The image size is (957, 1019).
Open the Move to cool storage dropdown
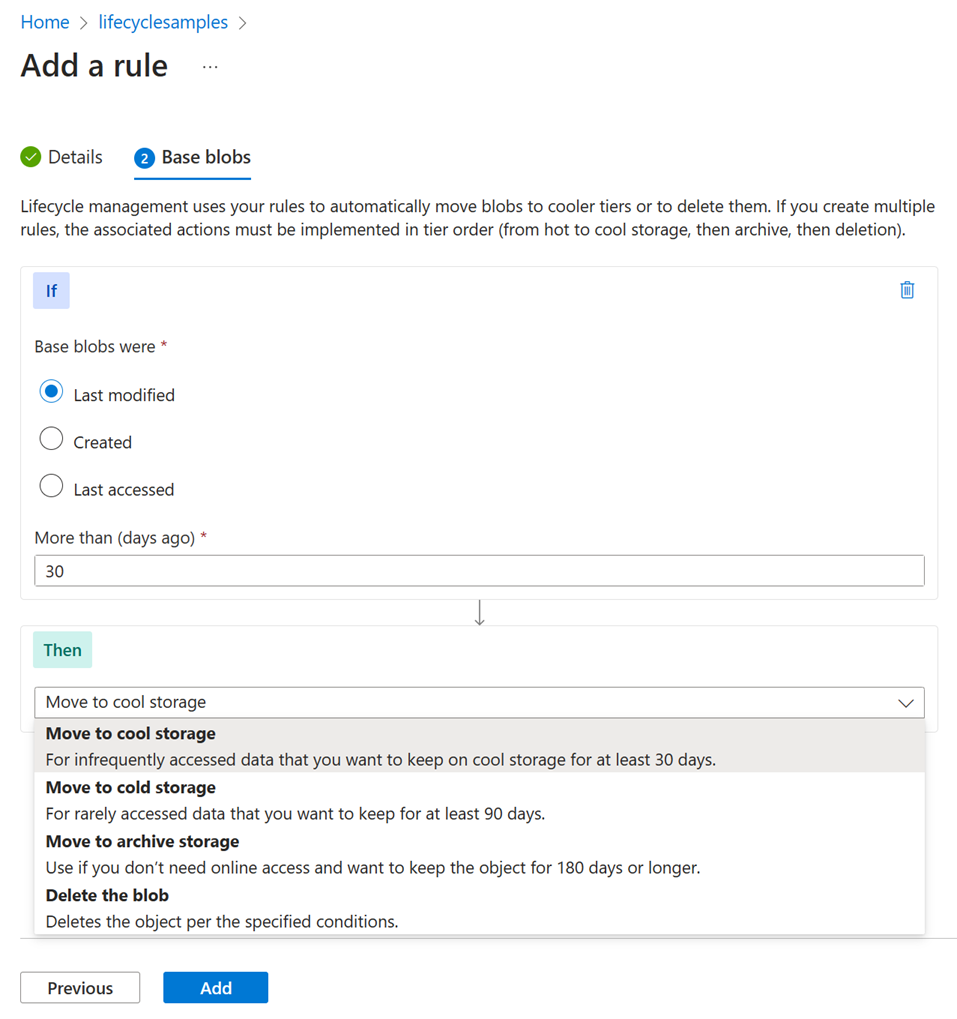(x=479, y=702)
